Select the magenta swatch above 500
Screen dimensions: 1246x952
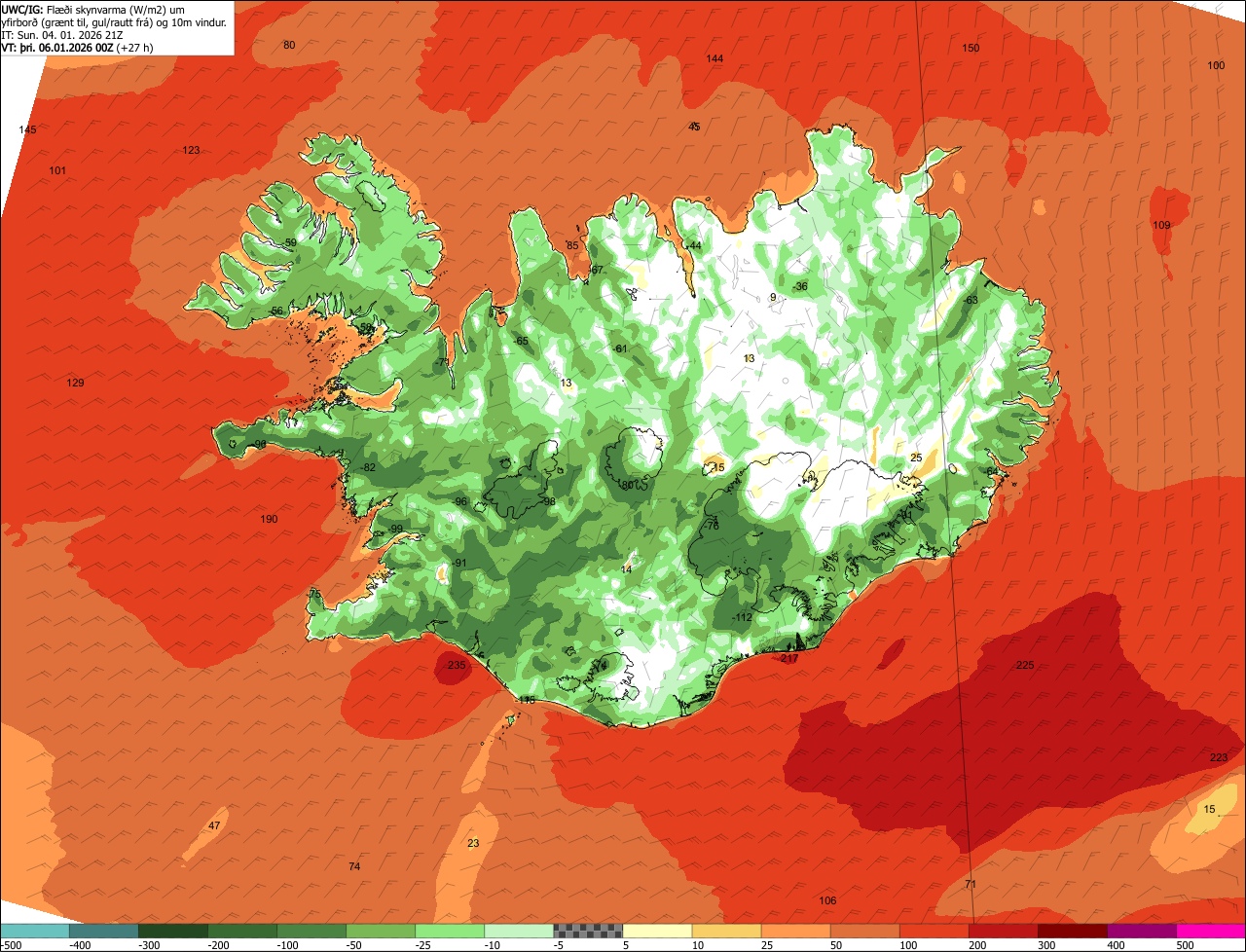tap(1211, 931)
